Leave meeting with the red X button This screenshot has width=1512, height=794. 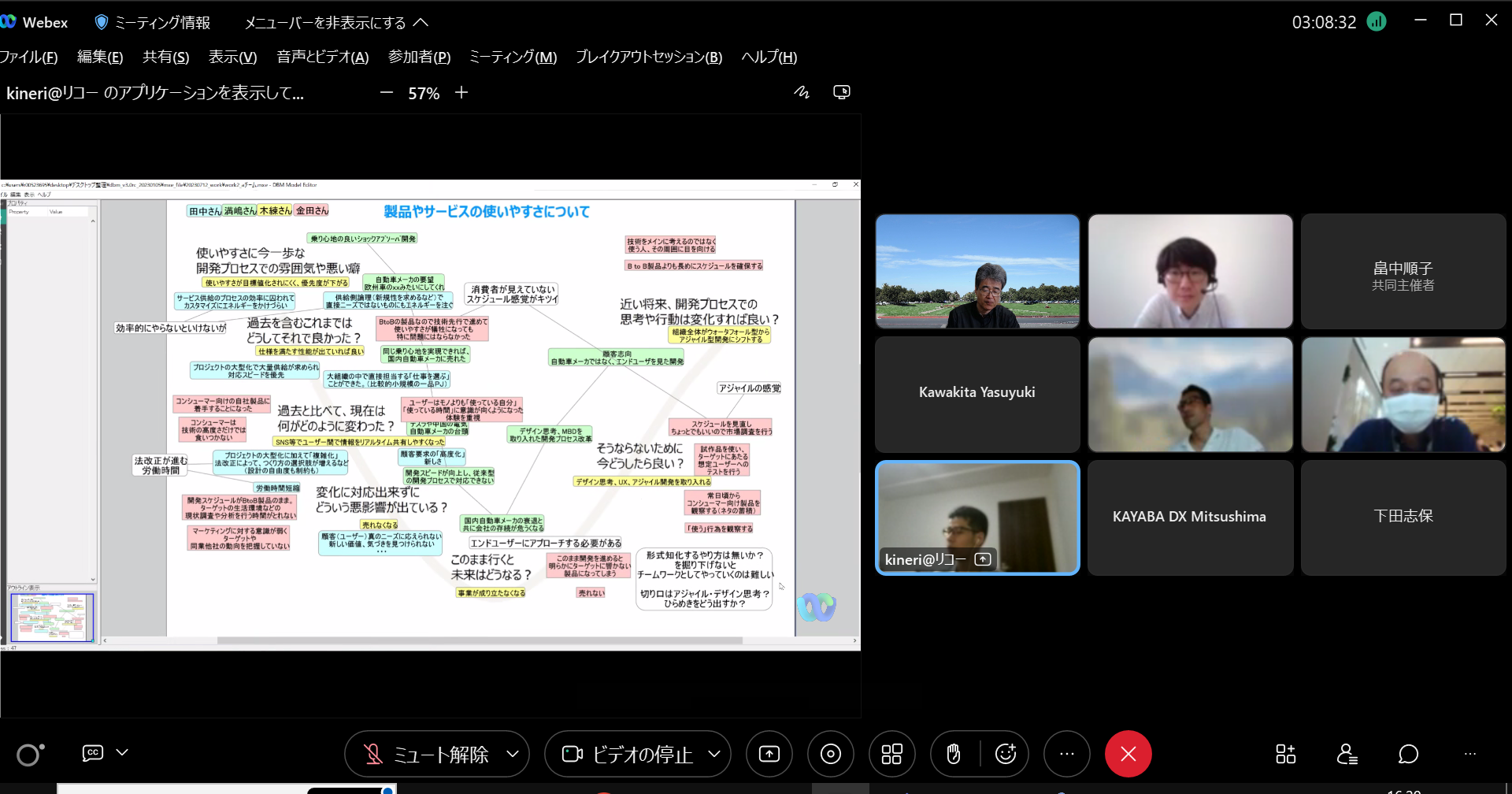1128,754
